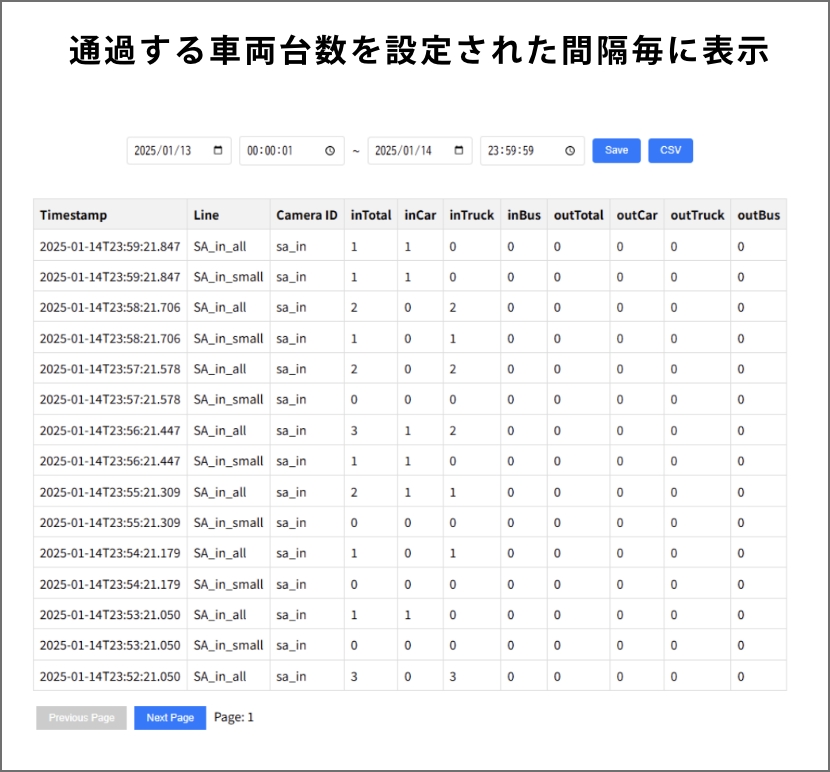Image resolution: width=830 pixels, height=772 pixels.
Task: Click the inTotal column header
Action: click(x=371, y=215)
